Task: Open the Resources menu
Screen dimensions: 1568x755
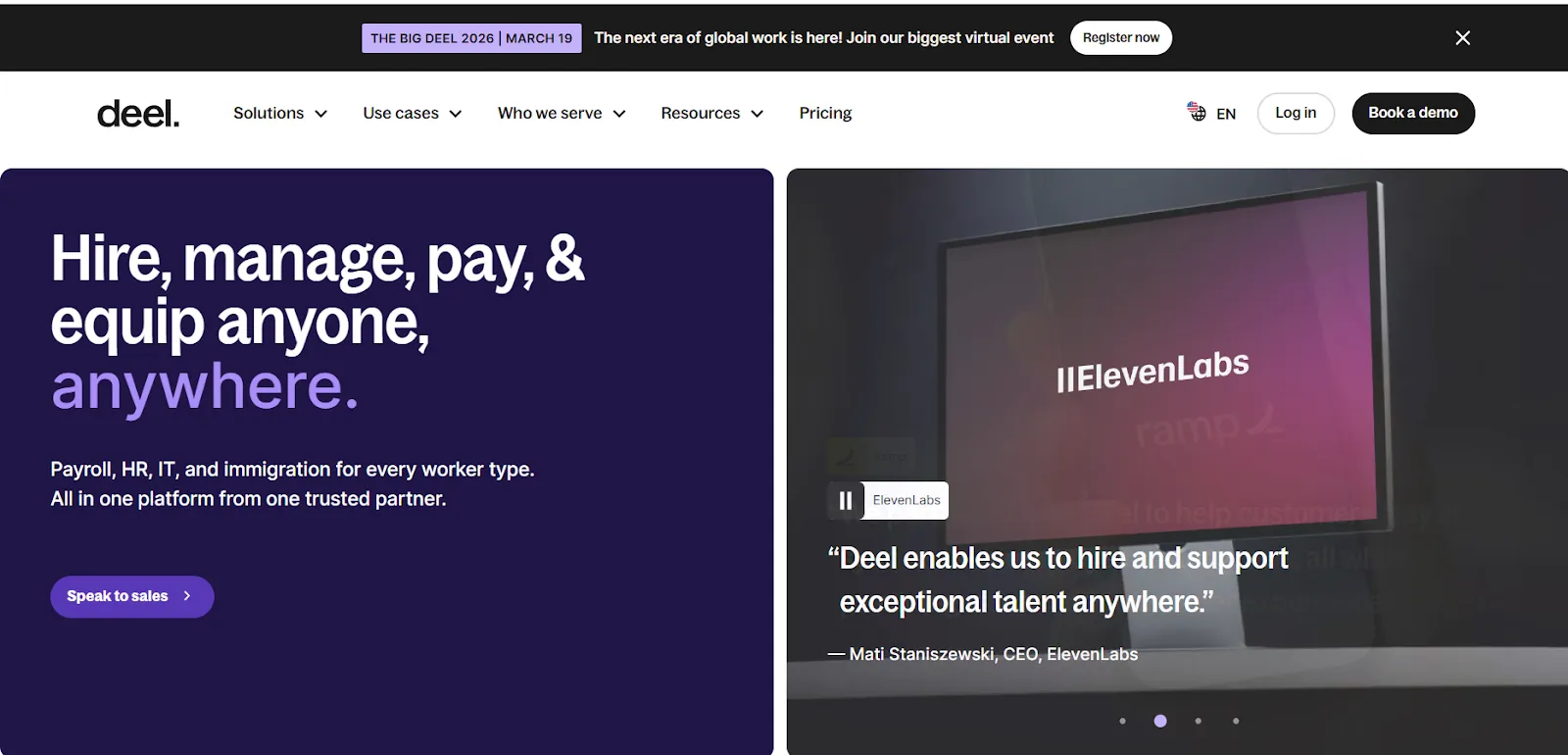Action: coord(712,113)
